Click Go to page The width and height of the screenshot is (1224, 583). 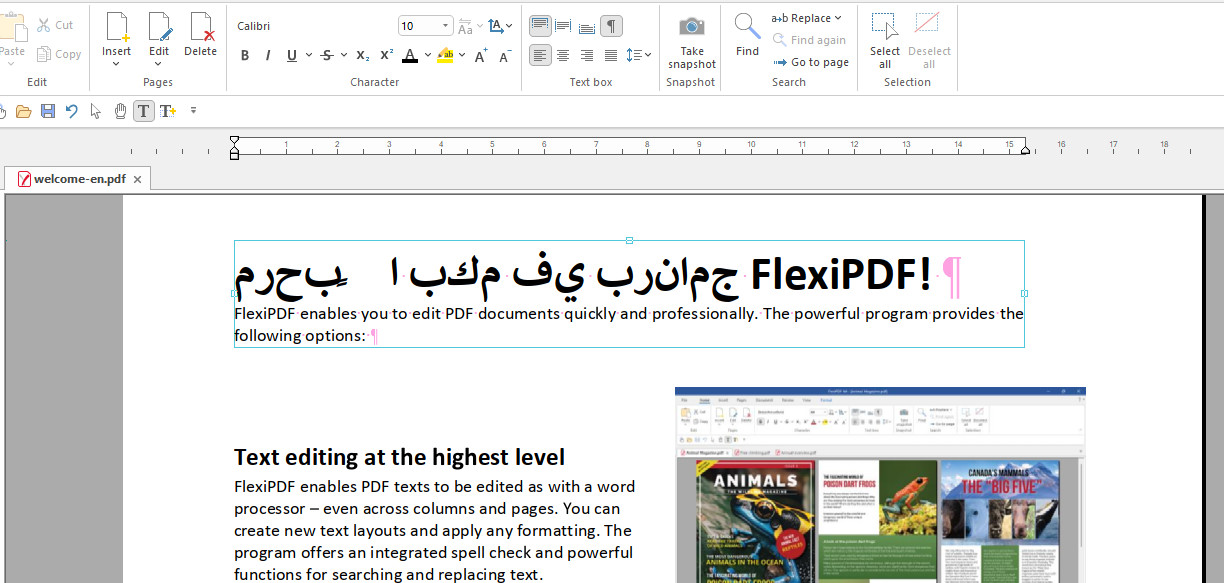(811, 62)
